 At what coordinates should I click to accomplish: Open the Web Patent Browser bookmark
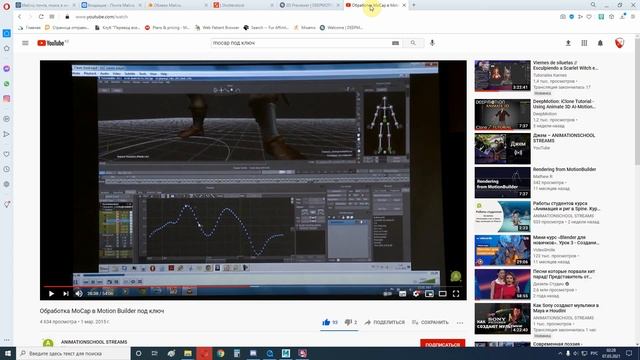pos(217,28)
